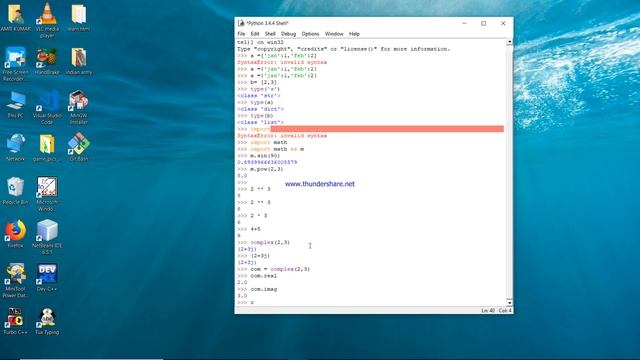Screen dimensions: 640x360
Task: Select the Firefox desktop shortcut
Action: (16, 234)
